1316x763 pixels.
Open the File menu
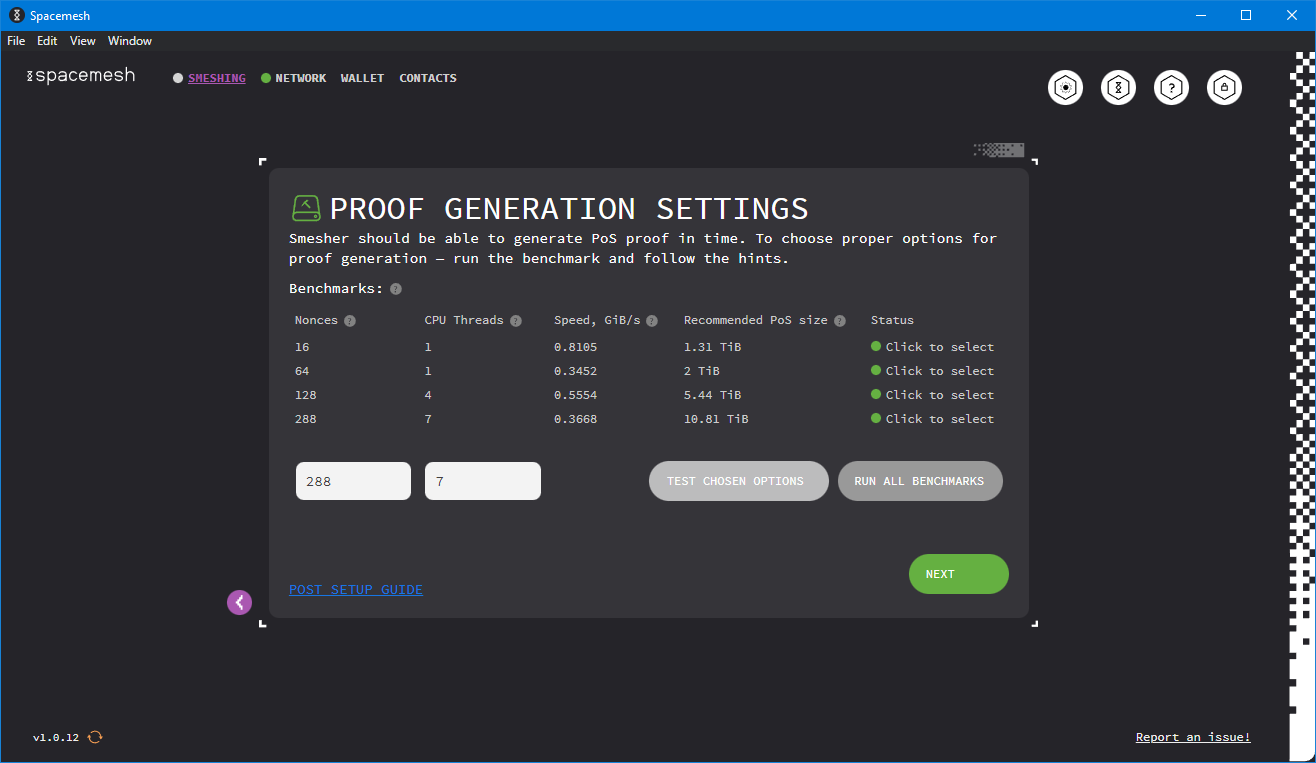tap(16, 41)
